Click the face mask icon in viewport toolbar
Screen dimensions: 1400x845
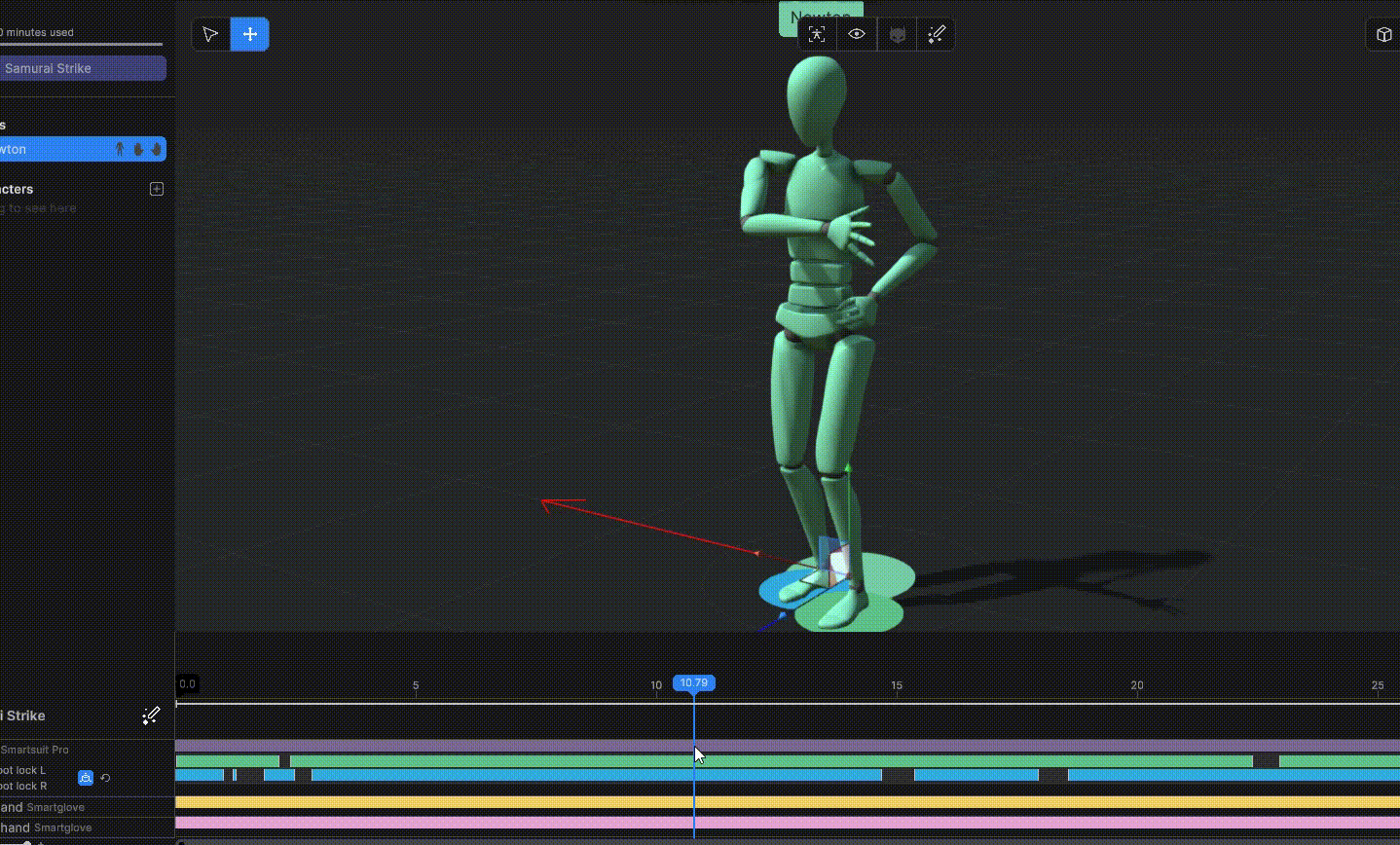[x=898, y=35]
